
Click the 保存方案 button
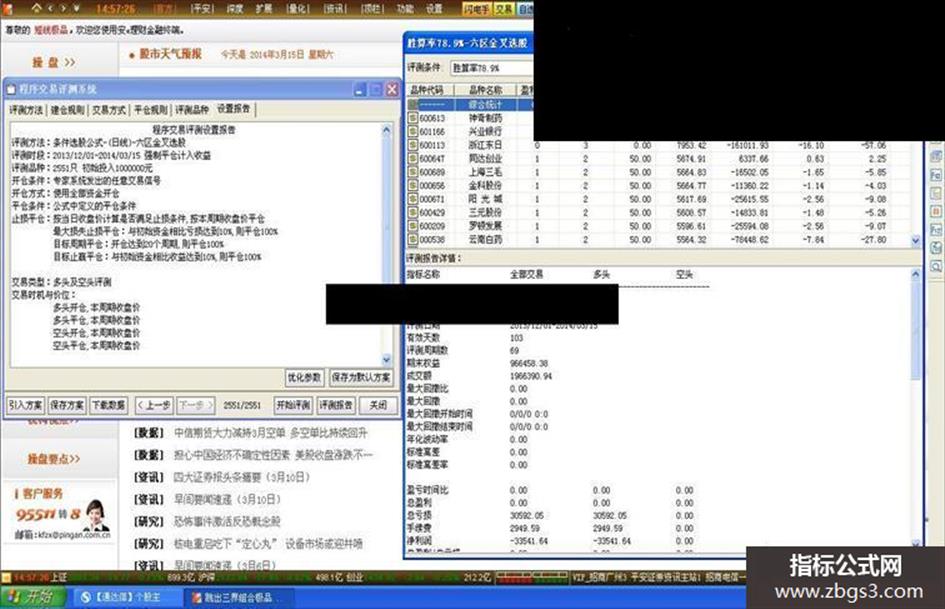tap(67, 405)
